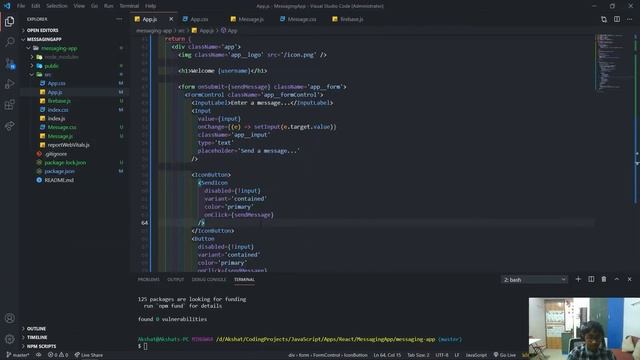Select the 2: bash terminal dropdown
This screenshot has width=640, height=360.
(x=534, y=280)
